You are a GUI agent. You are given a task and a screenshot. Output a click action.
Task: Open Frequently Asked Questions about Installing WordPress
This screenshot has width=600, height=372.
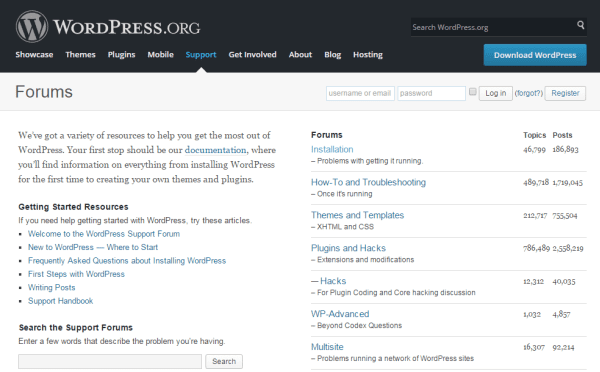[127, 261]
